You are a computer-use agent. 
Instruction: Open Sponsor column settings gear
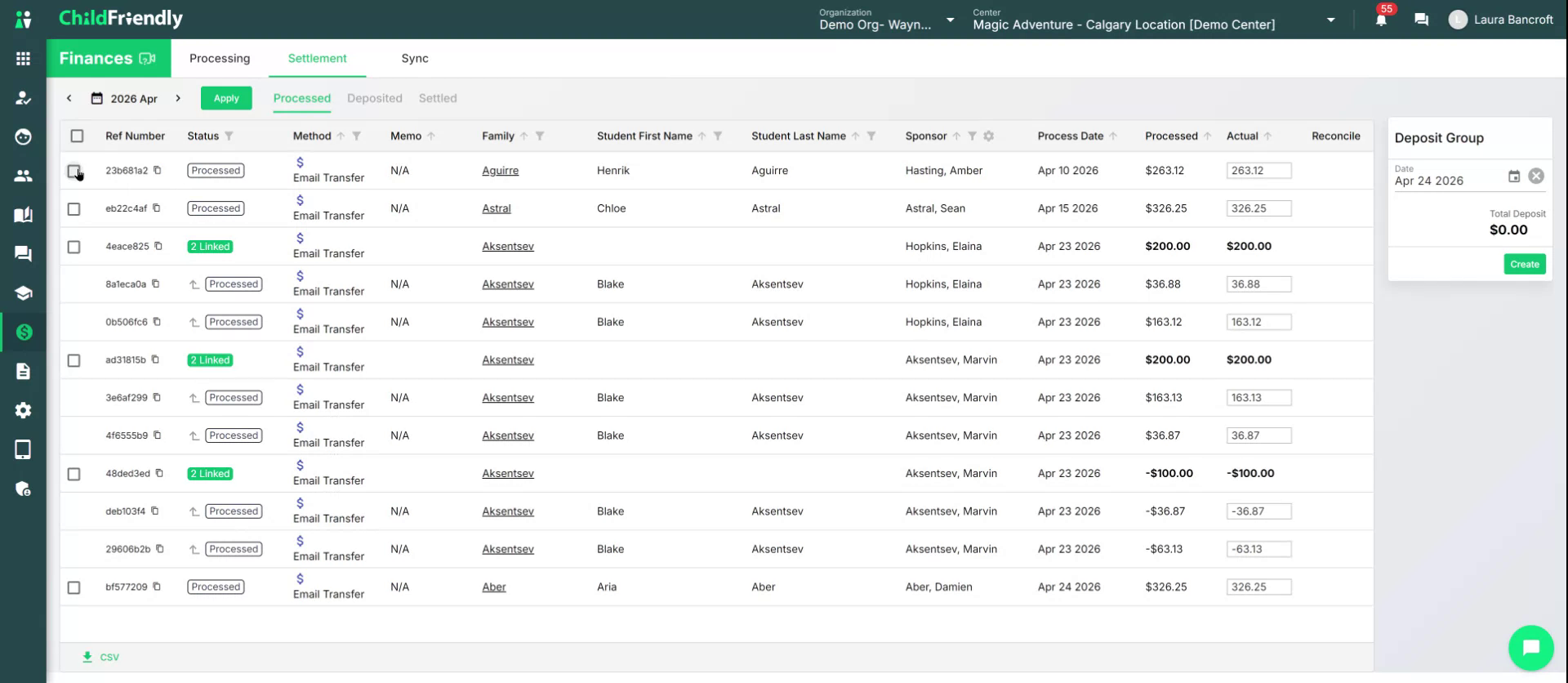pos(989,136)
